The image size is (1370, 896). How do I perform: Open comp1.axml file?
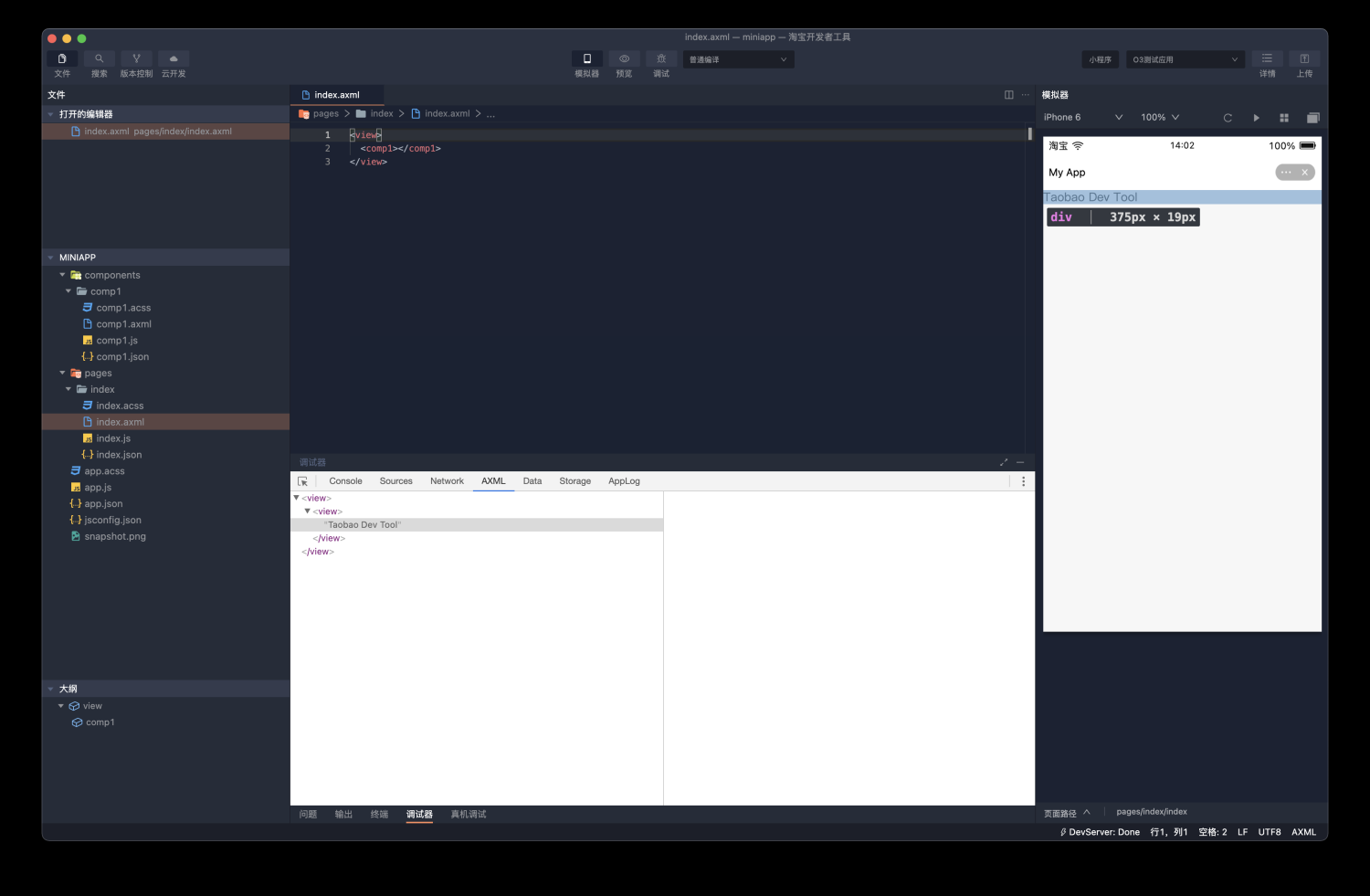[x=123, y=324]
